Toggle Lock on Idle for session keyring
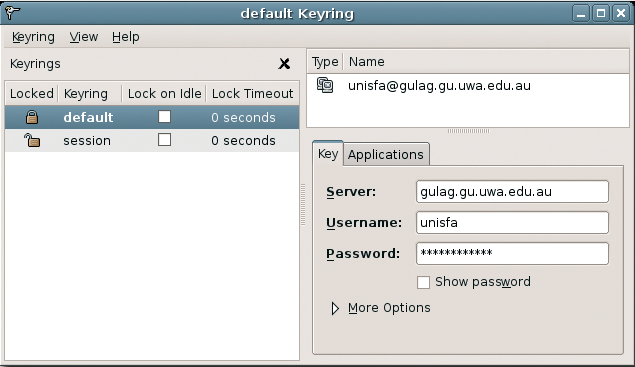 click(164, 140)
